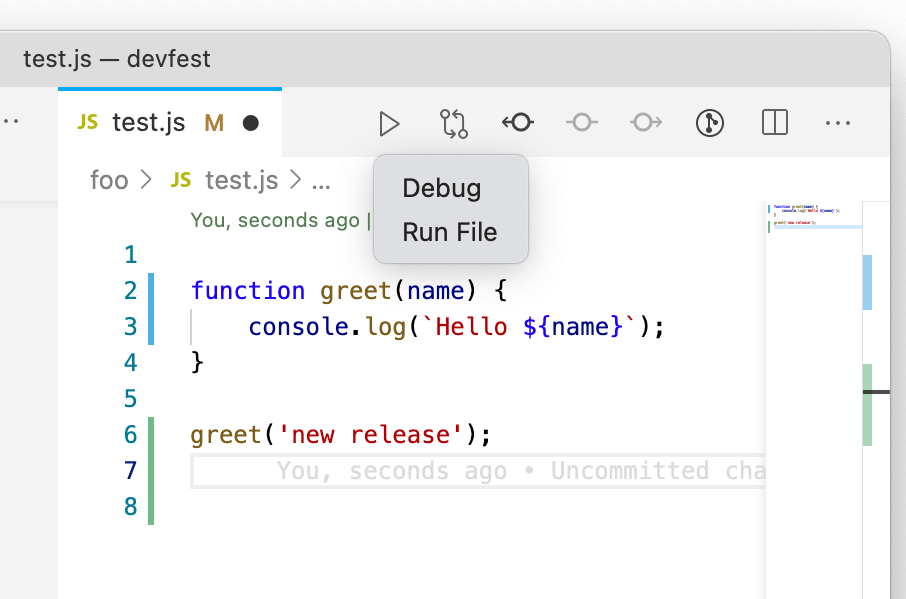
Task: Split the editor using the split icon
Action: click(774, 123)
